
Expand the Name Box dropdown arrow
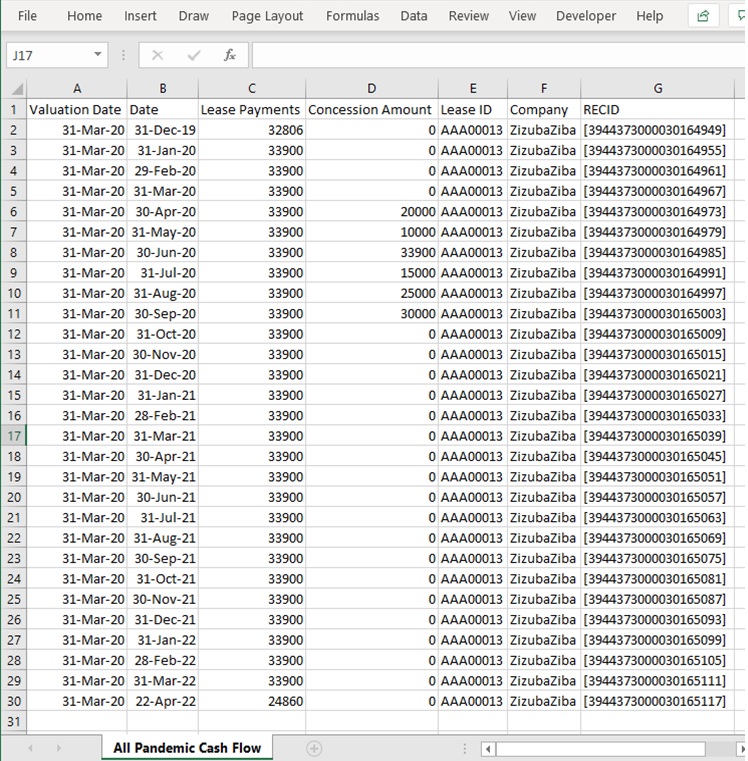97,55
